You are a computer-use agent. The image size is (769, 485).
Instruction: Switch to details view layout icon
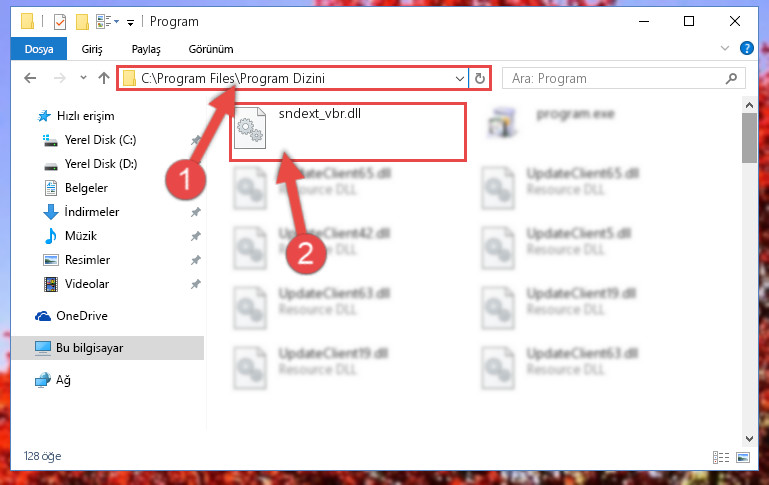point(720,457)
